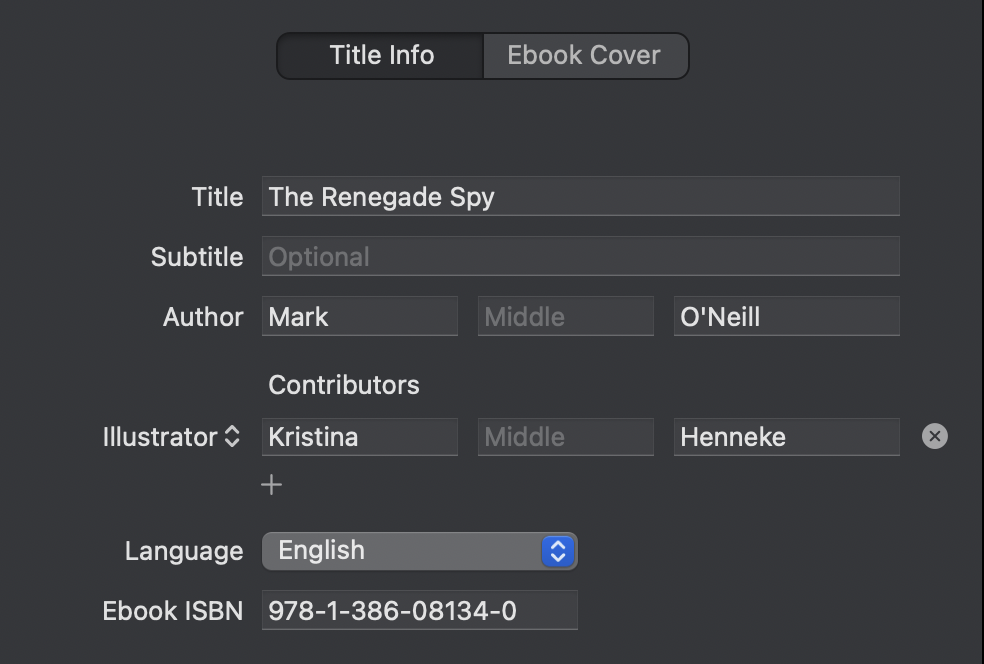Click the illustrator last name field Henneke
Image resolution: width=984 pixels, height=664 pixels.
click(786, 437)
